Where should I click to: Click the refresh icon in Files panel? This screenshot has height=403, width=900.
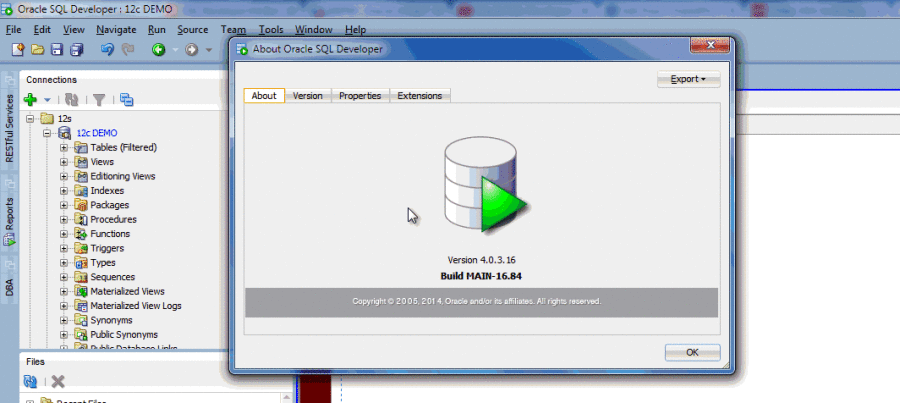tap(31, 381)
